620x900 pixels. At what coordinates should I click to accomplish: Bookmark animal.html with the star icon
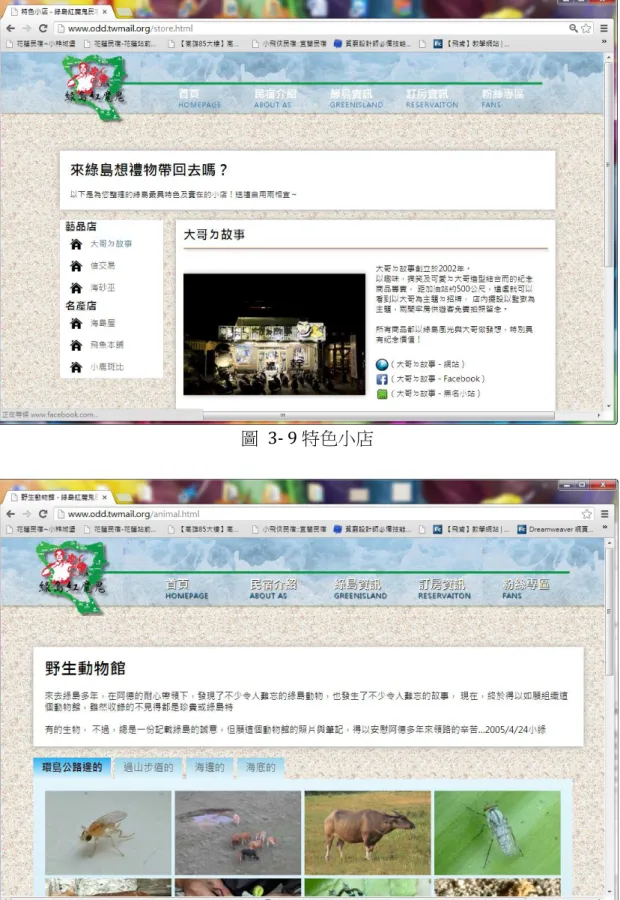tap(587, 514)
